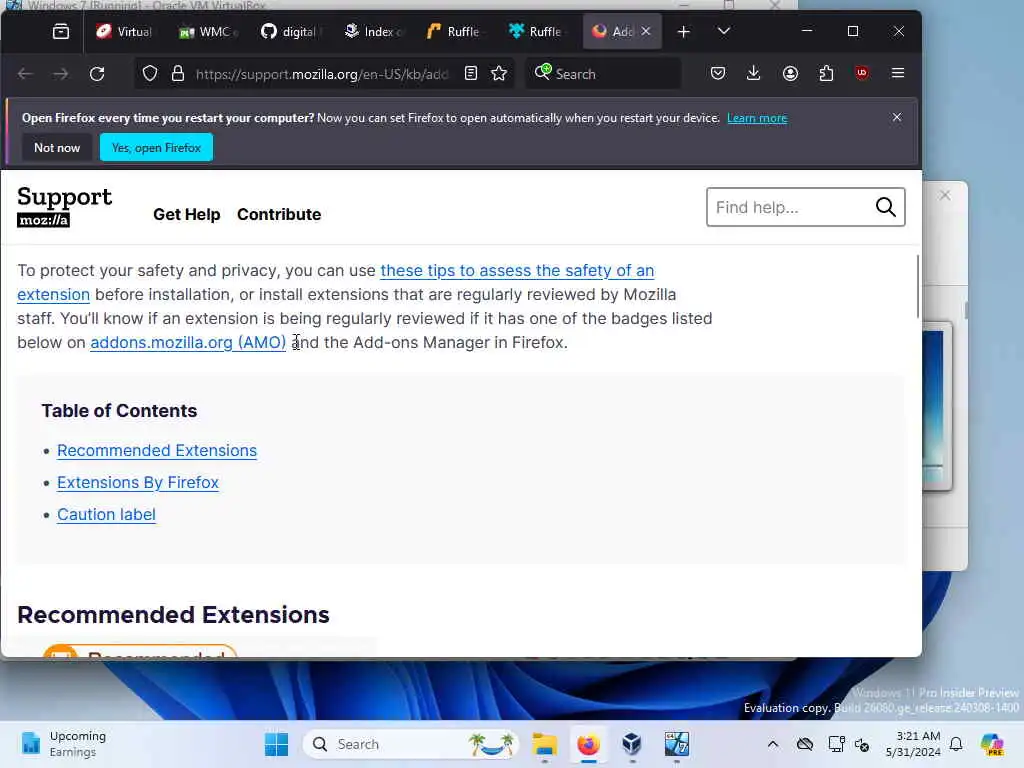
Task: Click the Firefox taskbar icon
Action: click(x=588, y=744)
